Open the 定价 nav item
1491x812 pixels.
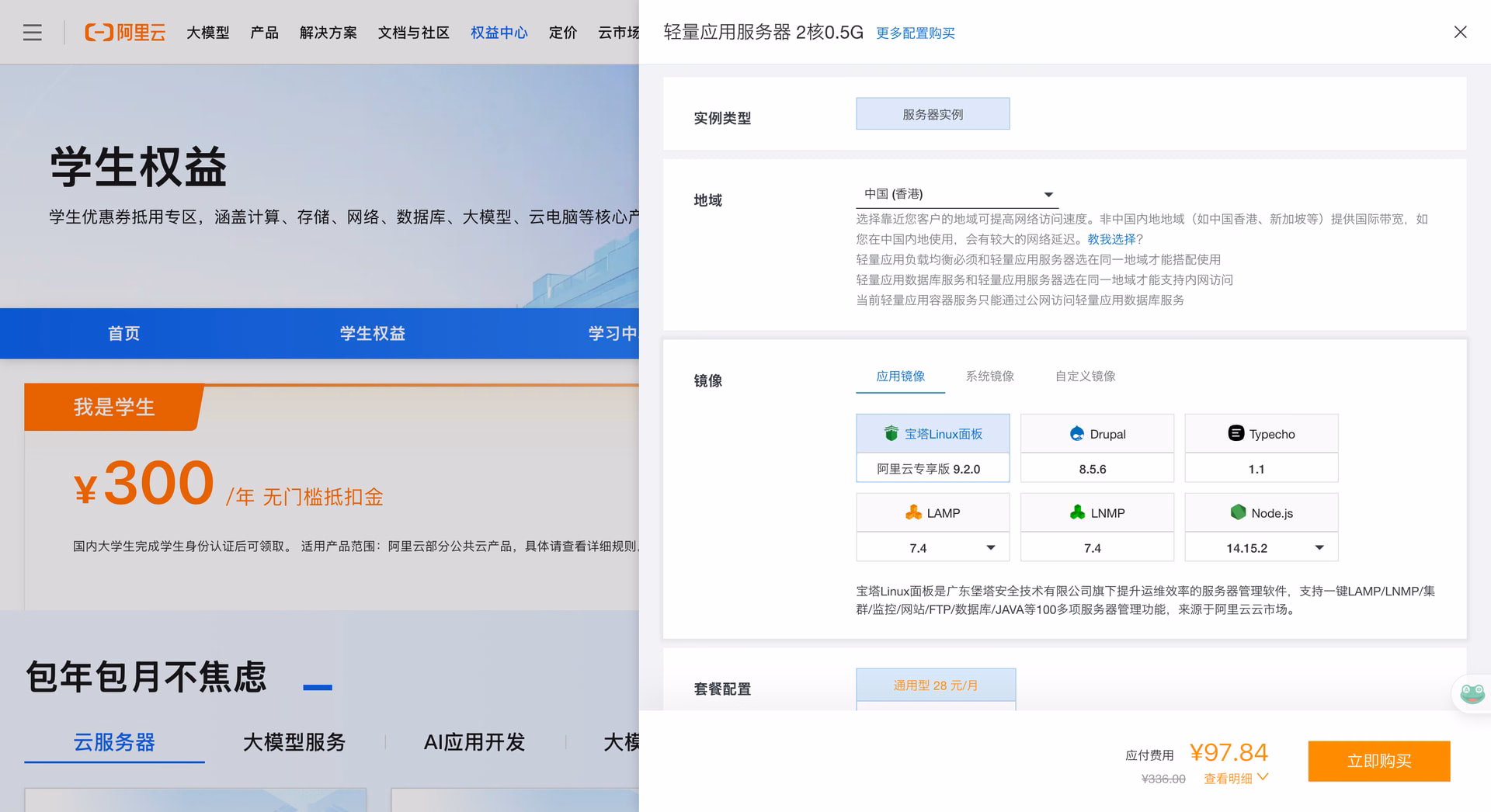pyautogui.click(x=563, y=33)
